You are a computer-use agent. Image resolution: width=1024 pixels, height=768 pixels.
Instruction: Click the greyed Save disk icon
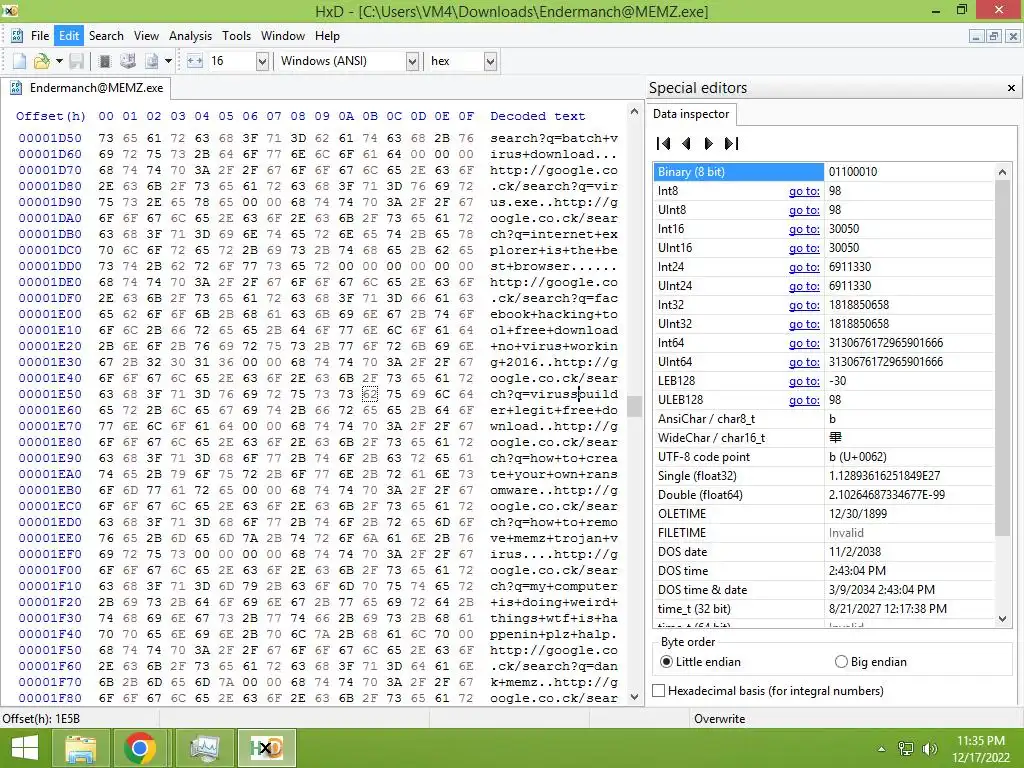76,61
